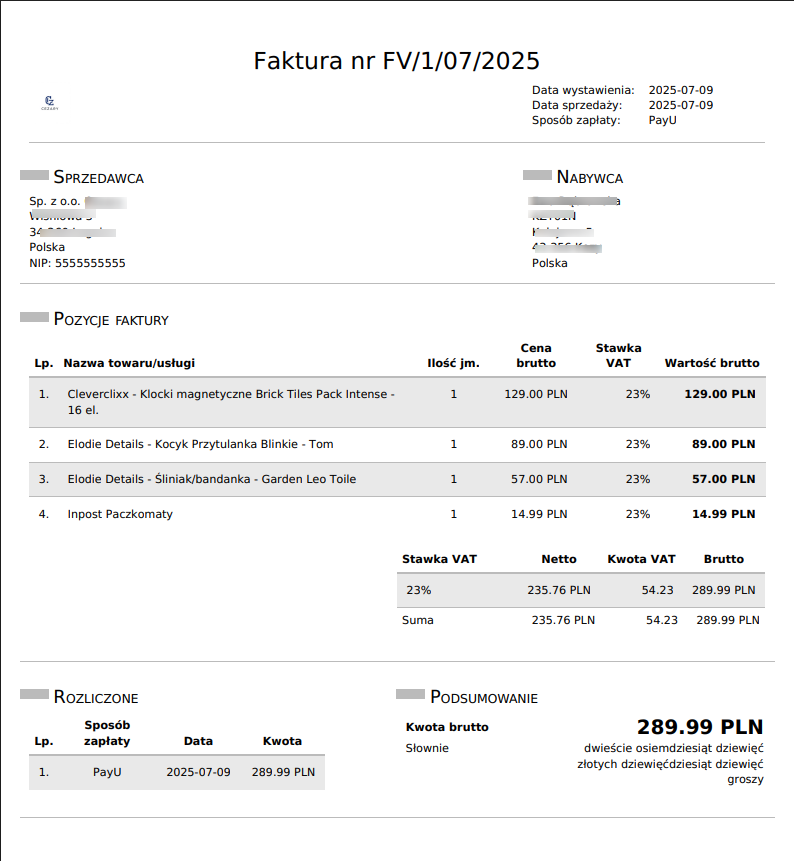Click the Rozliczone section heading
The width and height of the screenshot is (794, 861).
click(96, 697)
